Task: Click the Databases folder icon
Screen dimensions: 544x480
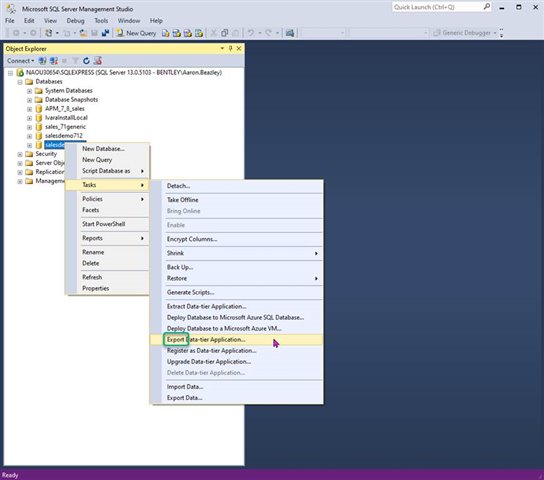Action: tap(29, 82)
